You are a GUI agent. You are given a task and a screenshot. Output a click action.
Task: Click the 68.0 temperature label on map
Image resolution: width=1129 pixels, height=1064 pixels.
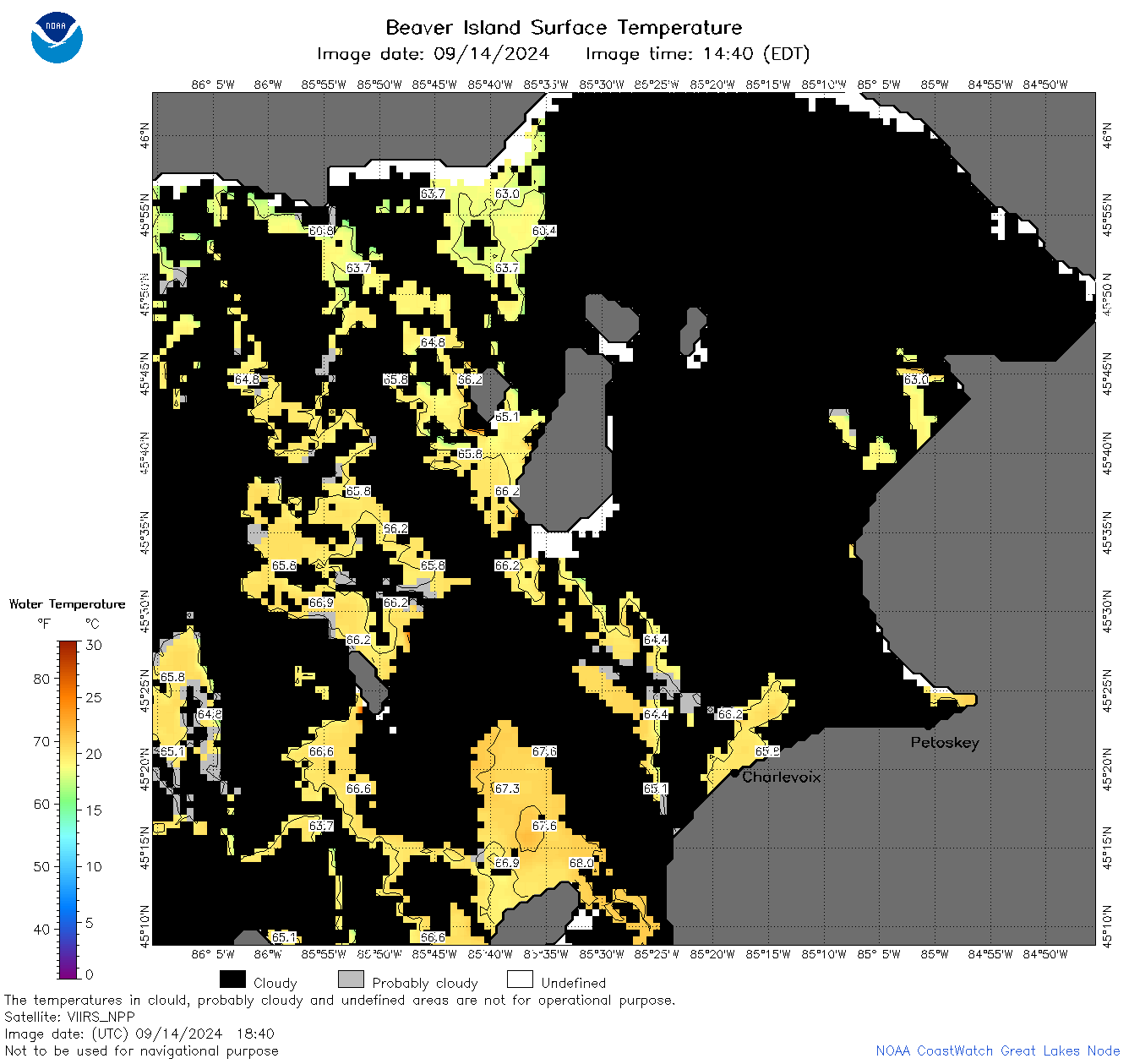pos(581,863)
